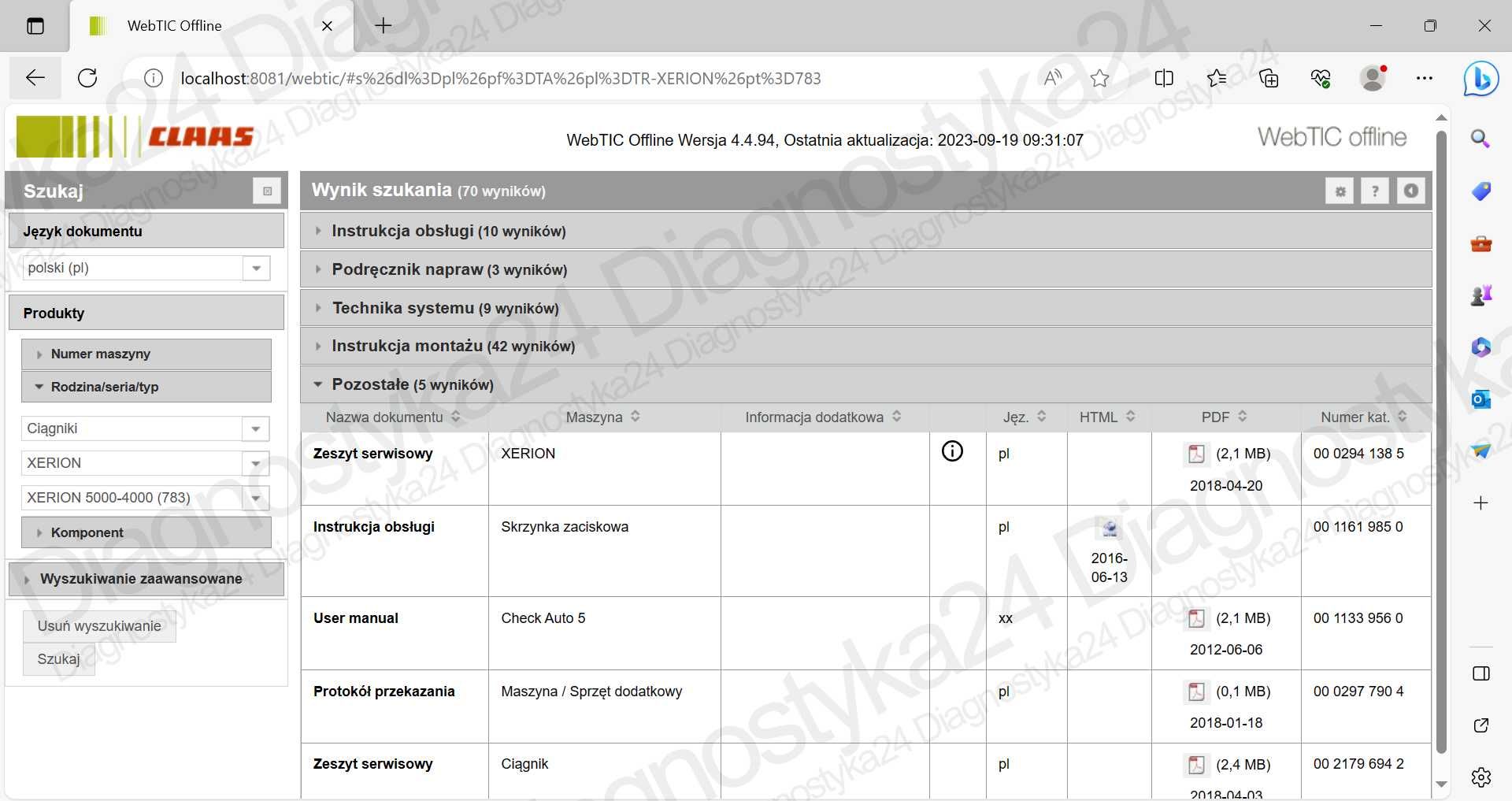Open PDF icon for User manual Check Auto 5
This screenshot has width=1512, height=801.
coord(1196,618)
